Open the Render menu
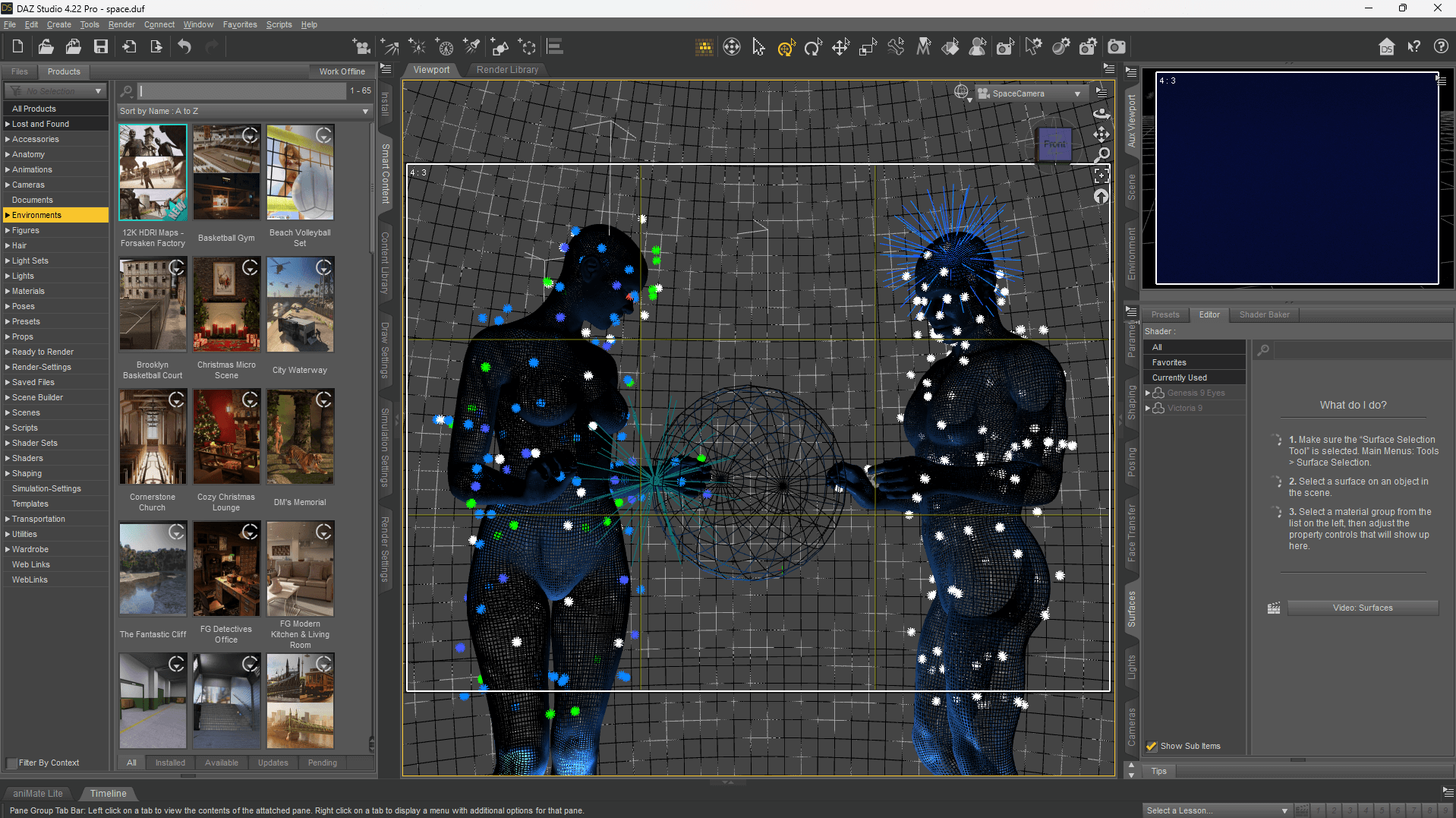 [x=121, y=24]
